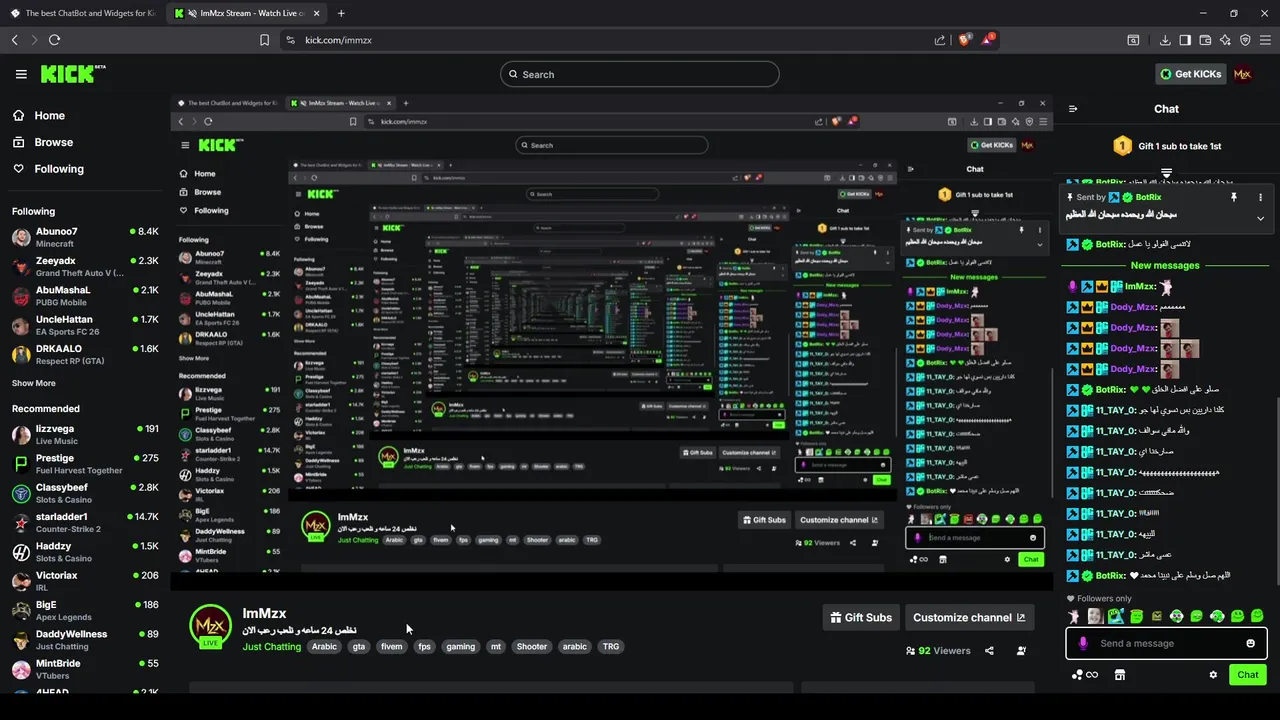Expand the gift leaderboard drop-down handle
Screen dimensions: 1280x720
(1166, 173)
